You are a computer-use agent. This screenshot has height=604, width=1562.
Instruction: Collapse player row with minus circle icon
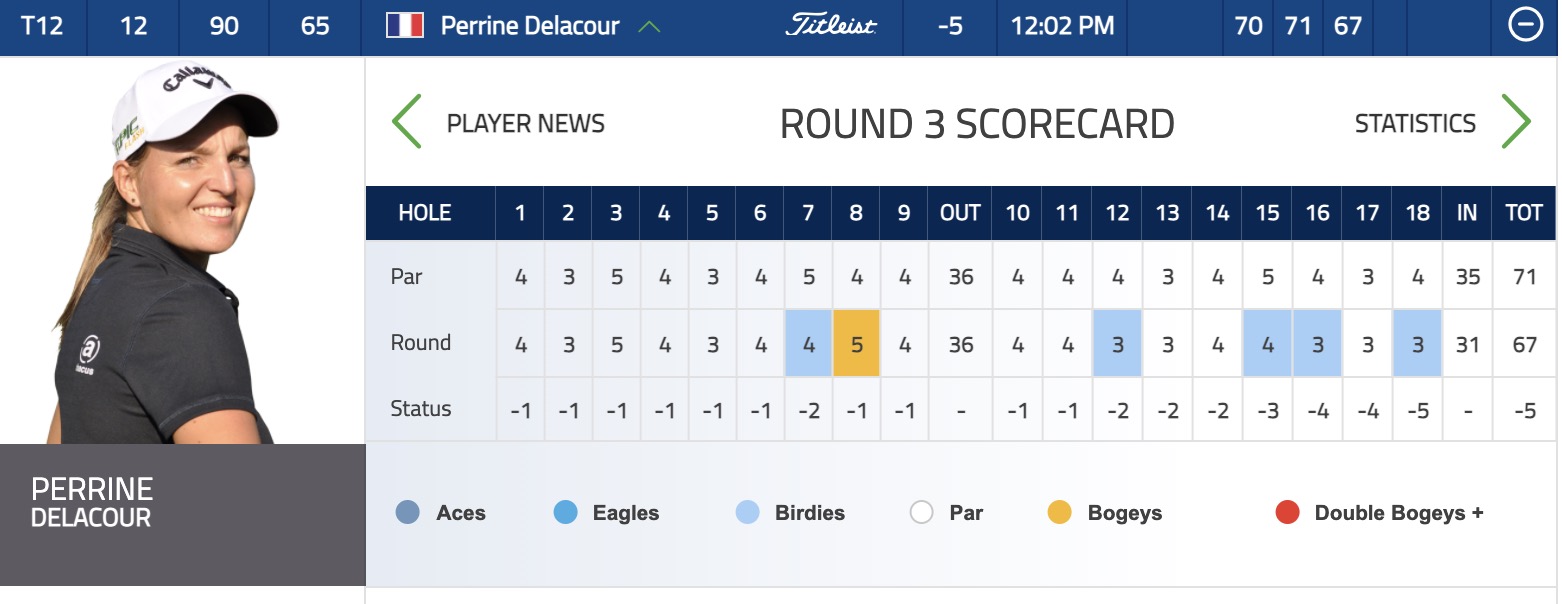click(1525, 26)
